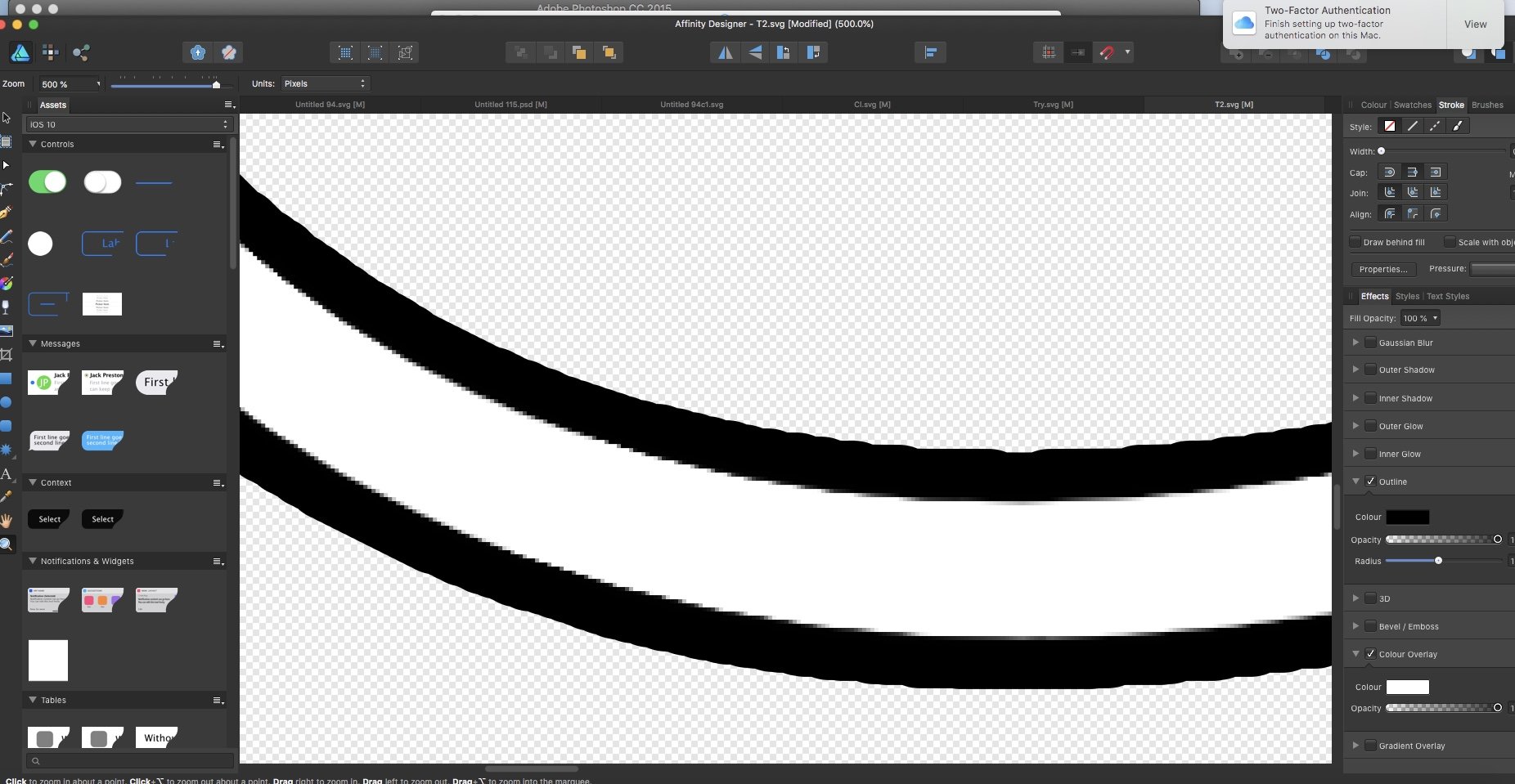
Task: Select the Pen tool
Action: 7,211
